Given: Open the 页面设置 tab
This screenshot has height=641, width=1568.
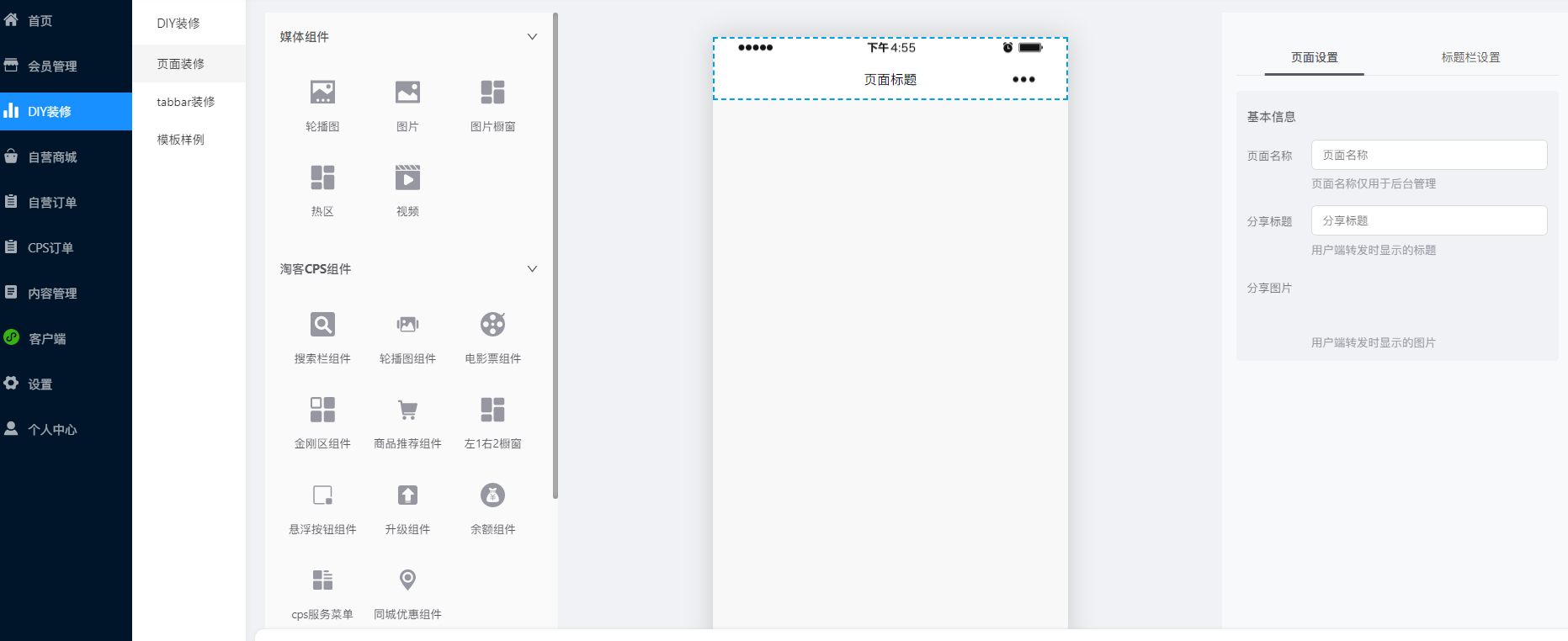Looking at the screenshot, I should [1314, 57].
